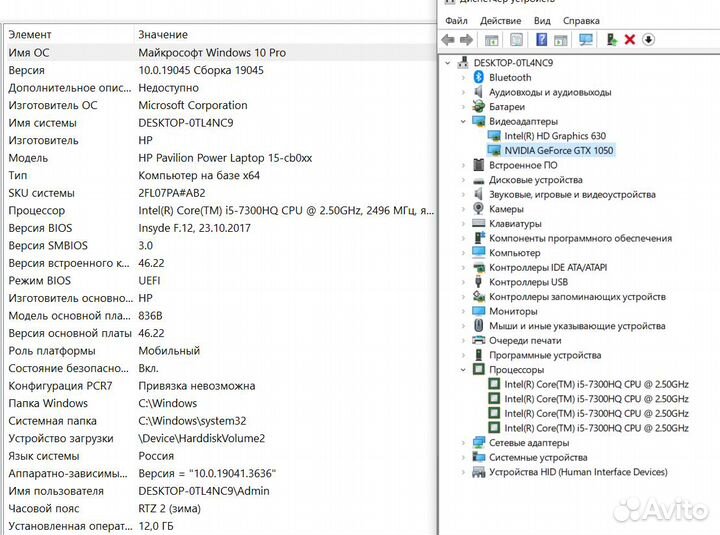The width and height of the screenshot is (720, 535).
Task: Click the Встроенное ПО firmware icon
Action: tap(478, 165)
